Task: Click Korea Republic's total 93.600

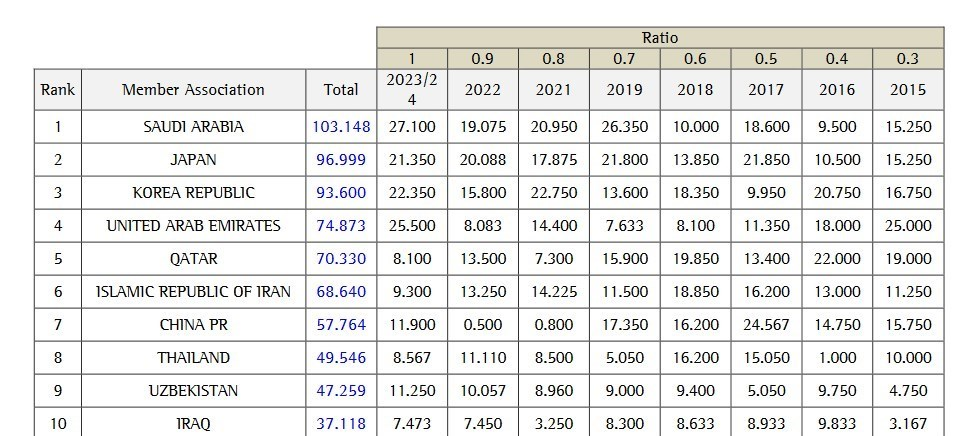Action: pos(341,193)
